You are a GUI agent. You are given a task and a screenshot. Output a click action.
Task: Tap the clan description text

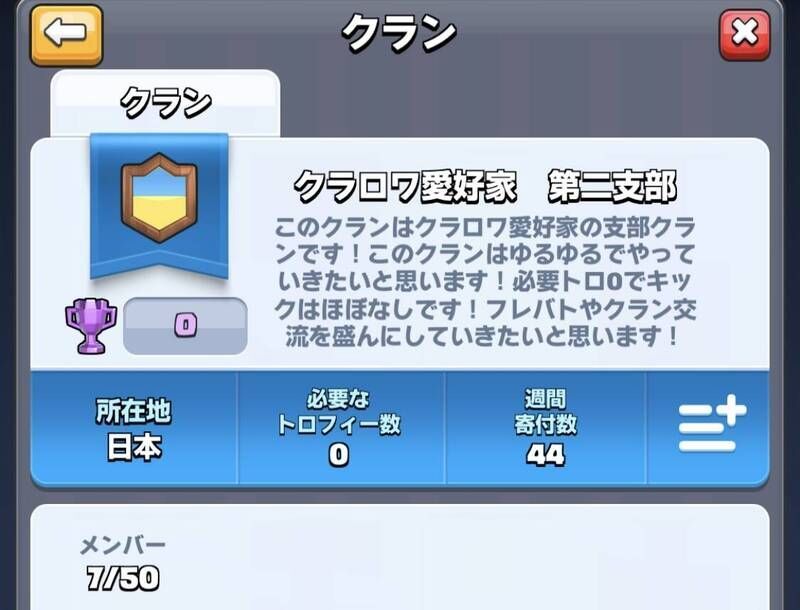485,282
